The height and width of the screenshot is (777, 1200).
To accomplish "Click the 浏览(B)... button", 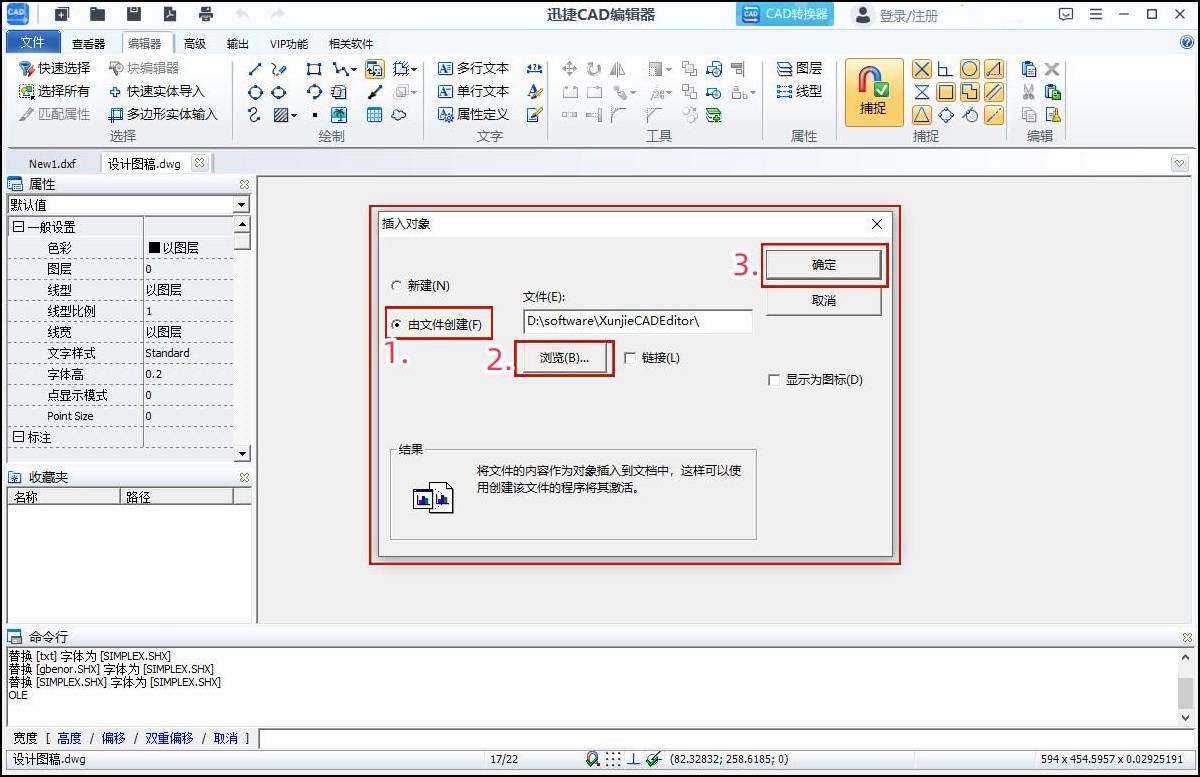I will (563, 358).
